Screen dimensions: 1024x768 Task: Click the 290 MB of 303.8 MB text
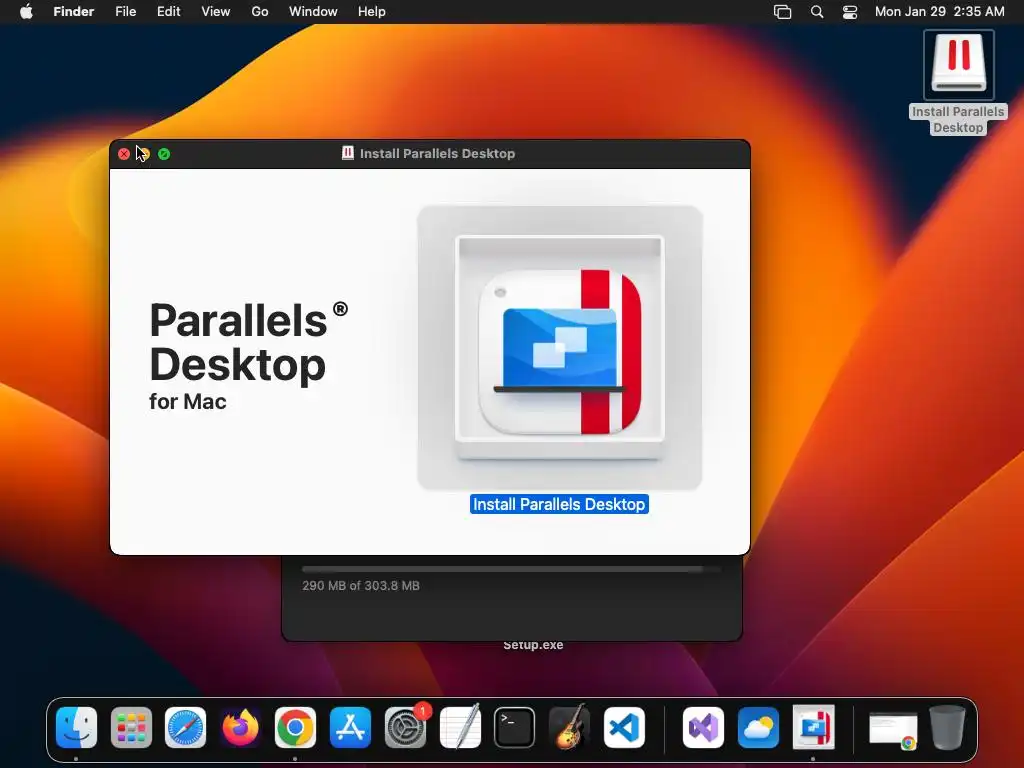360,586
